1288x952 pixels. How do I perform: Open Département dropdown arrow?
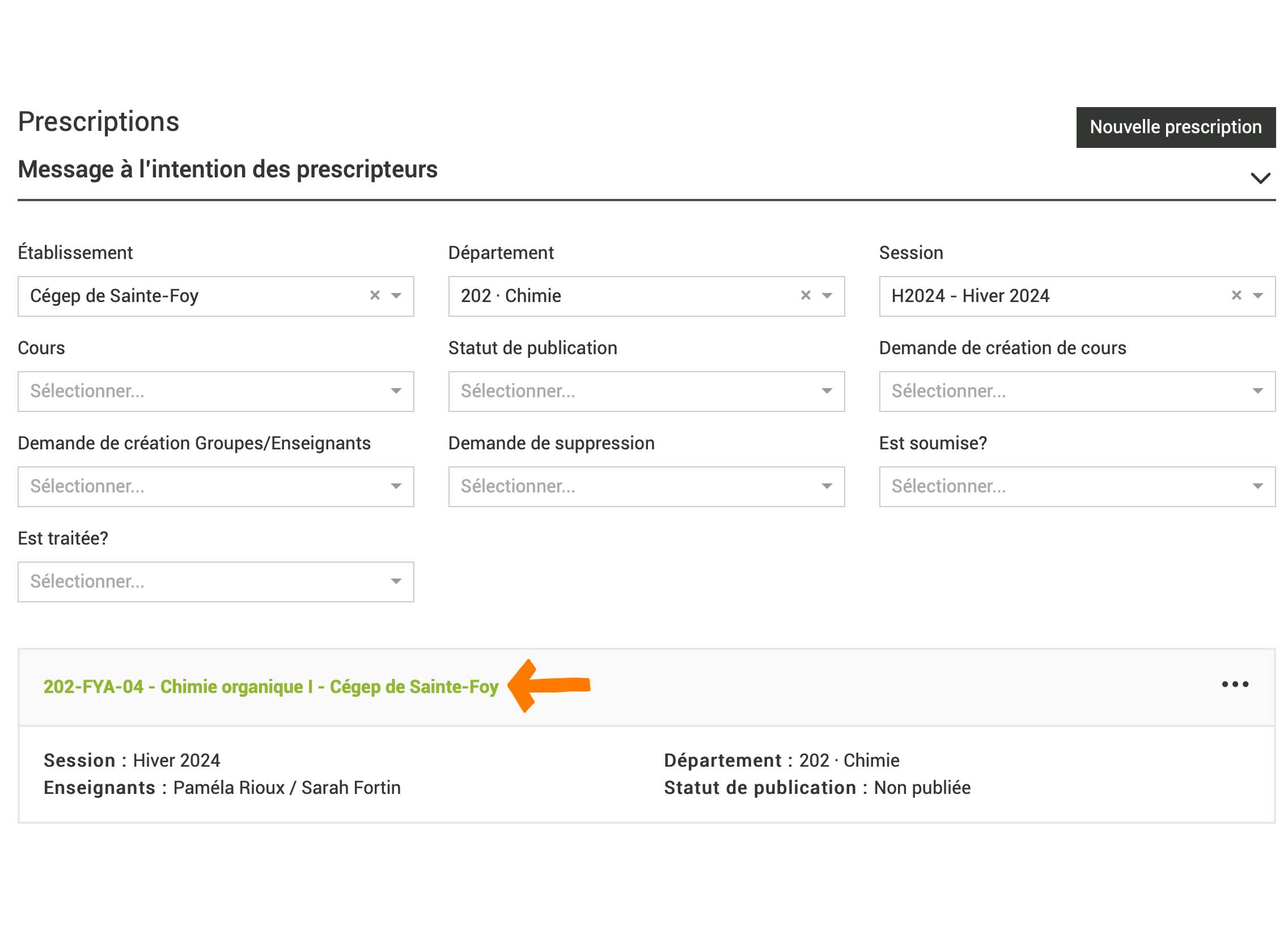827,296
